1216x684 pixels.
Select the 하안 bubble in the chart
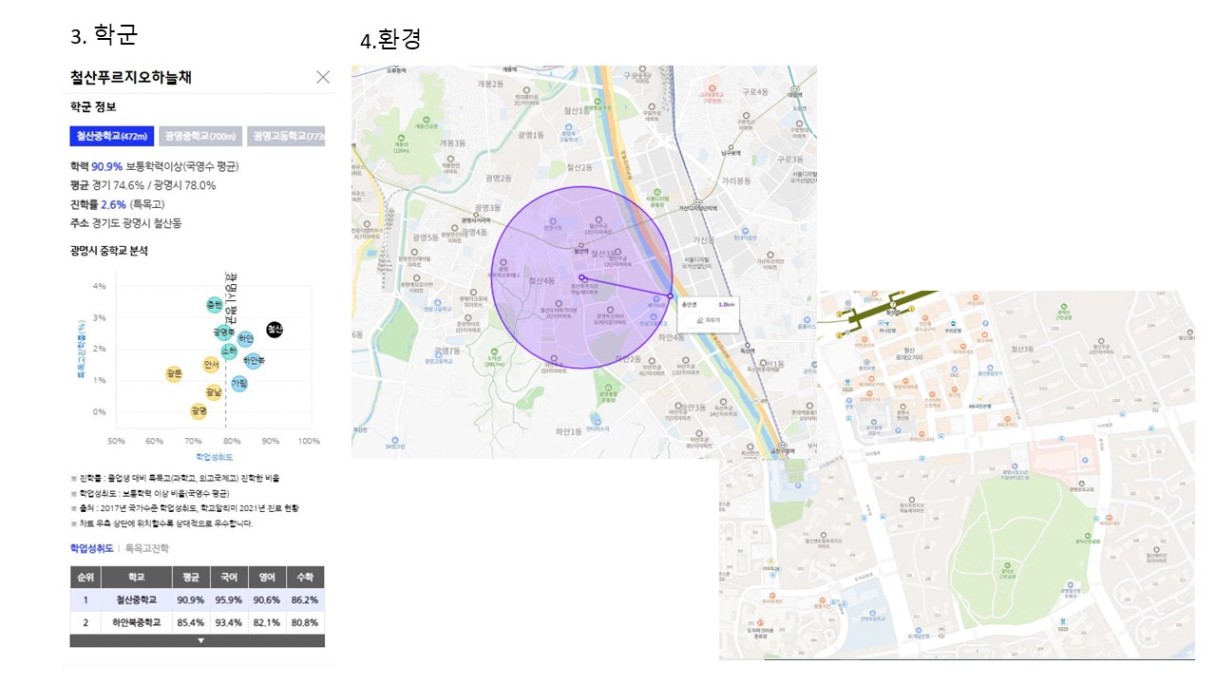pyautogui.click(x=246, y=340)
